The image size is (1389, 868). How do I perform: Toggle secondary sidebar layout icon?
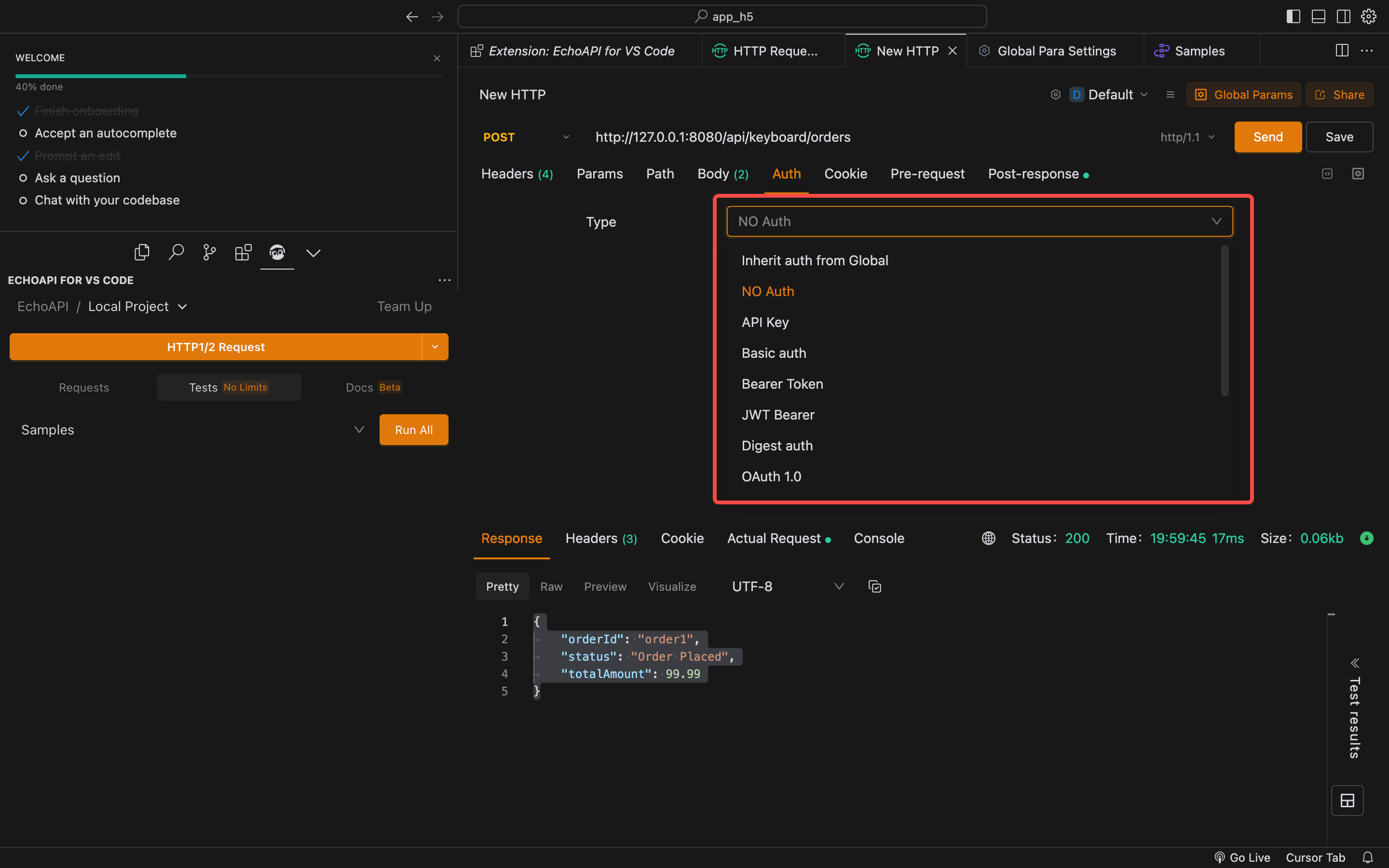pyautogui.click(x=1343, y=17)
